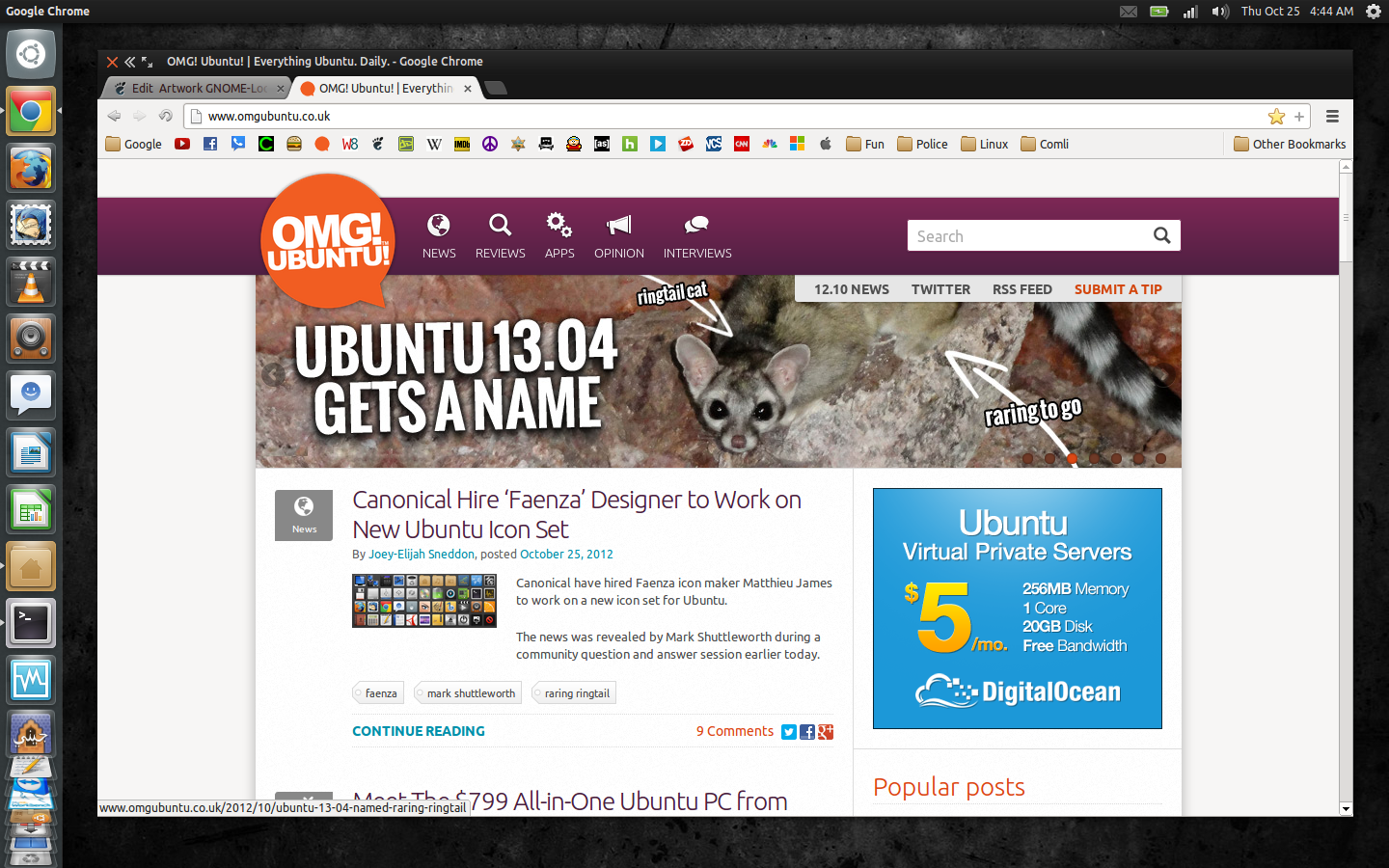Click the faenza tag
Screen dimensions: 1389x868
(x=378, y=693)
